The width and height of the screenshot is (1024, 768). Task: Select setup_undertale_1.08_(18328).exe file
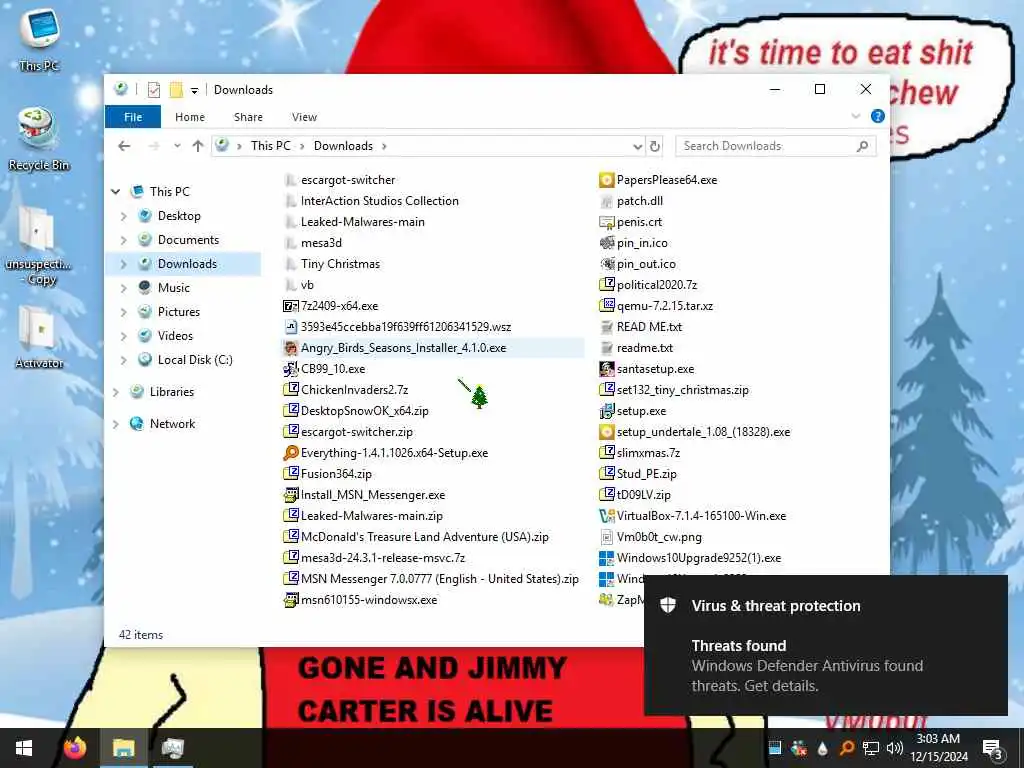coord(695,432)
